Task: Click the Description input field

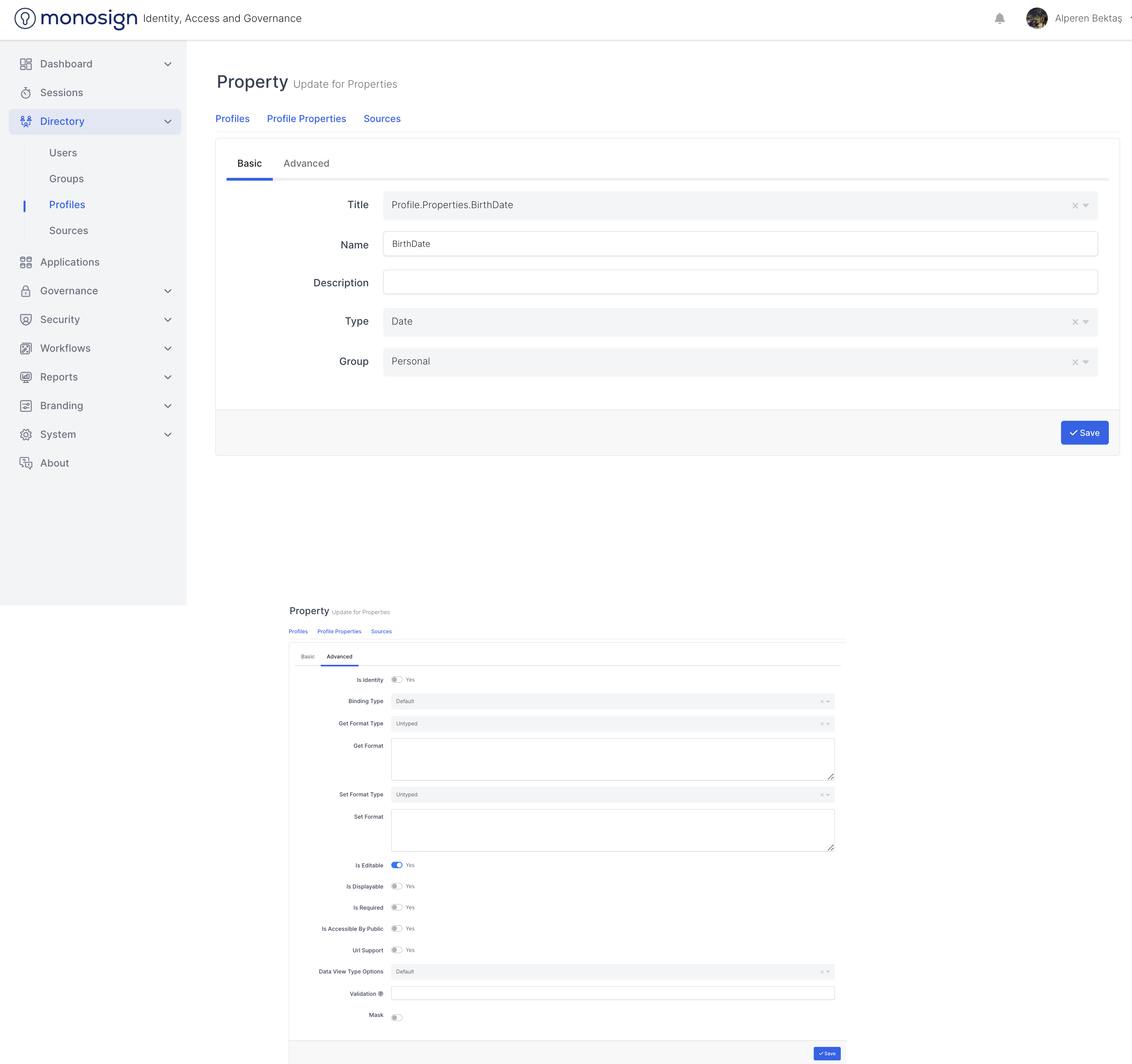Action: (740, 282)
